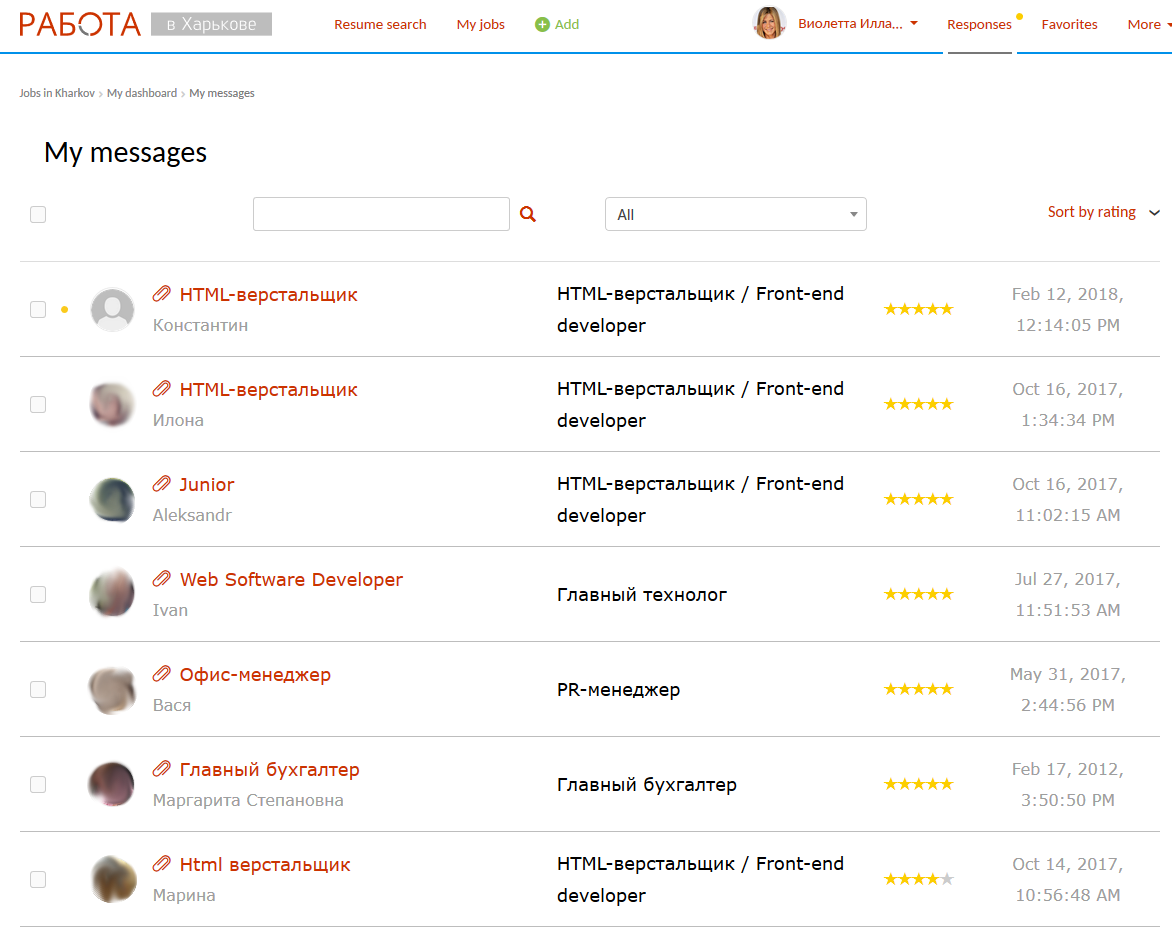Click the user profile photo in header

[769, 24]
